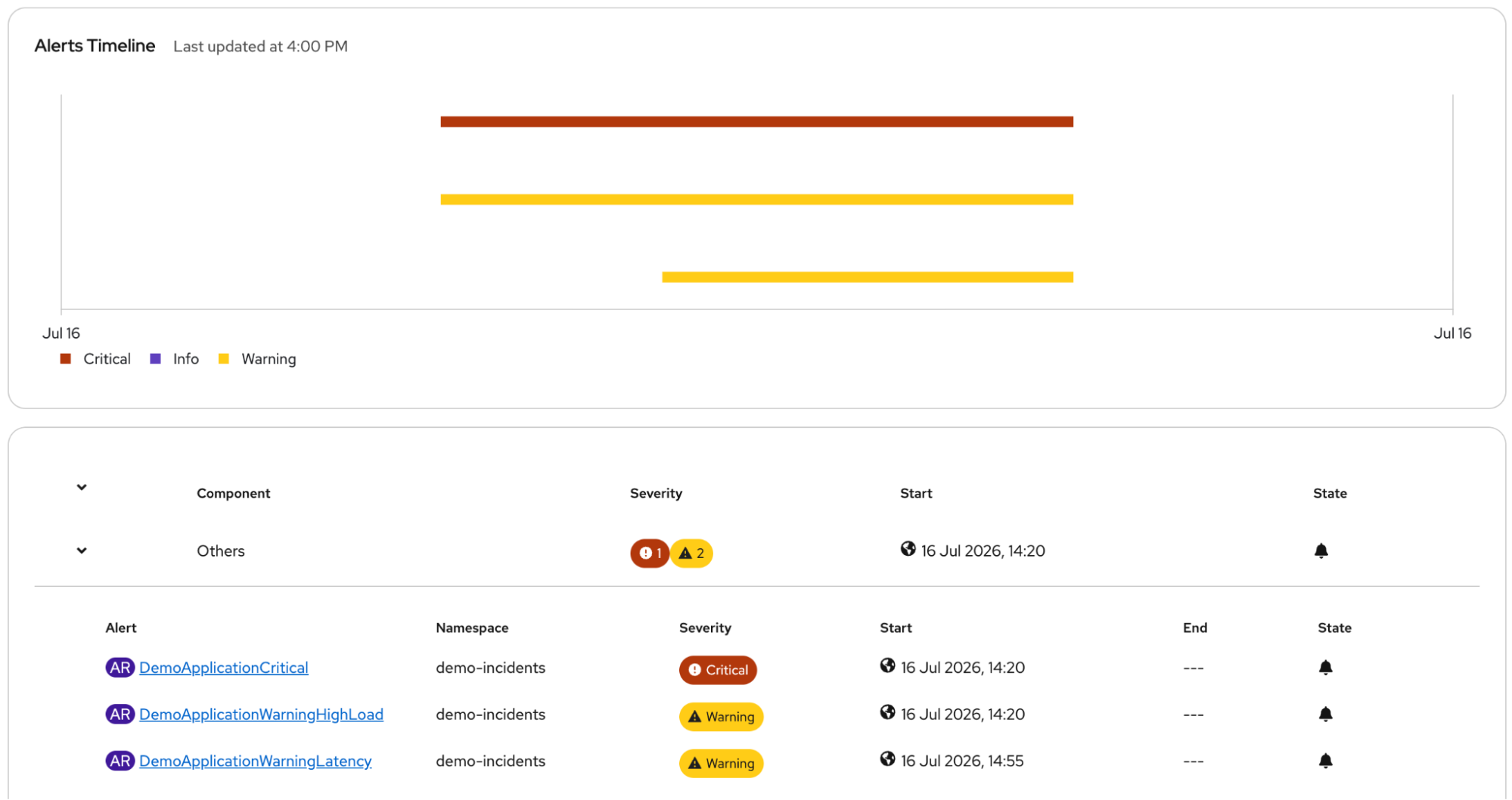1512x800 pixels.
Task: Open the DemoApplicationWarningHighLoad alert link
Action: pos(261,715)
